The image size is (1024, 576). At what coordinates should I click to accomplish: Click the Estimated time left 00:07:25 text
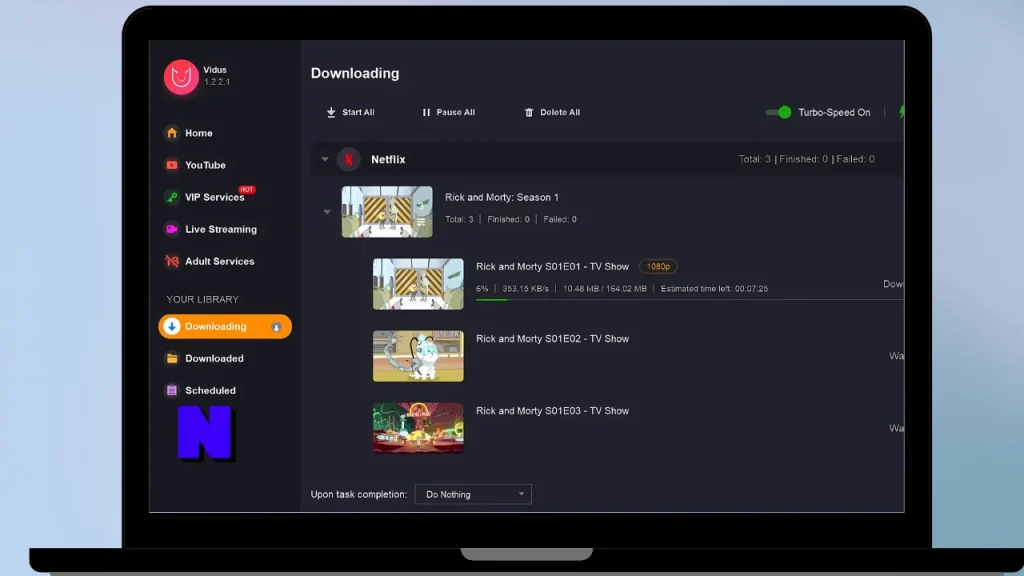(x=714, y=289)
